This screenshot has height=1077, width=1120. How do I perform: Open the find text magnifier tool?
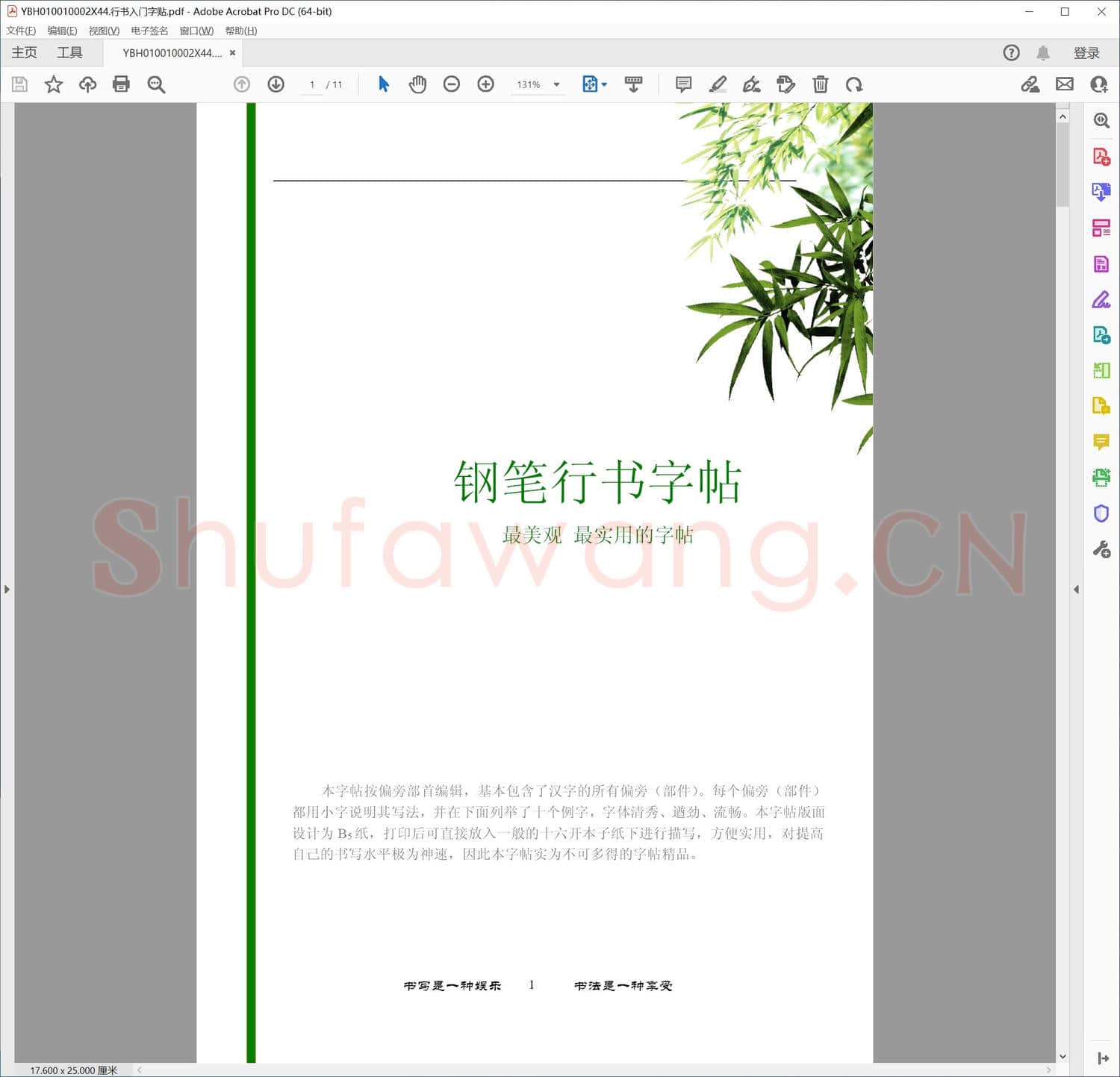156,84
